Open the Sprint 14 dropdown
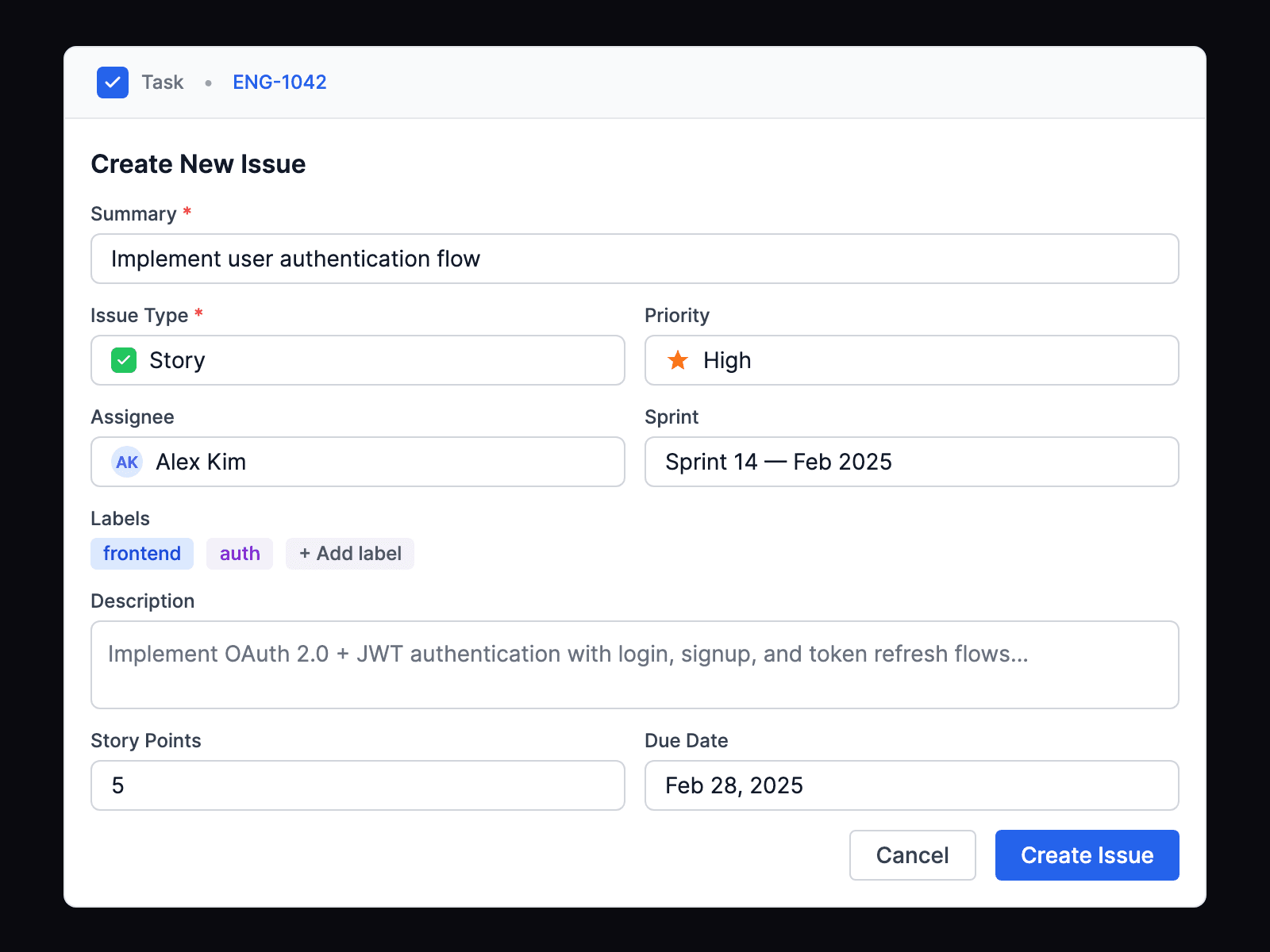Image resolution: width=1270 pixels, height=952 pixels. [910, 462]
